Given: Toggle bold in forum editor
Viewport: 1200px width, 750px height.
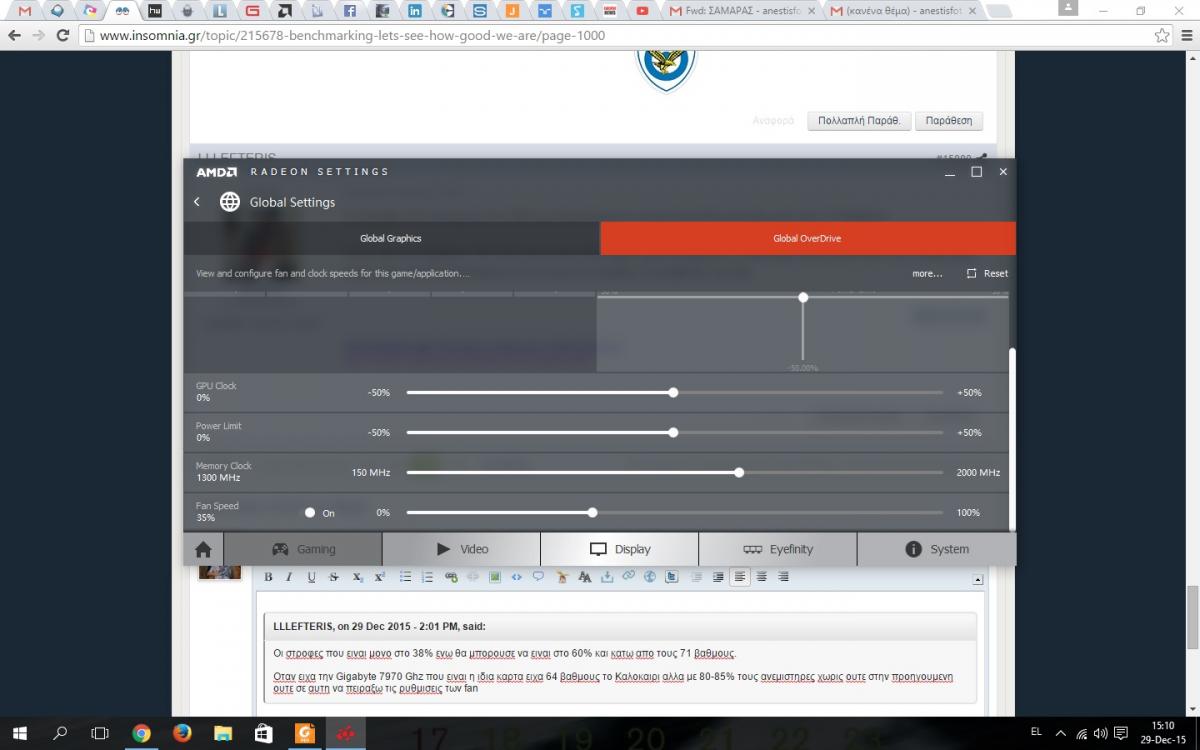Looking at the screenshot, I should [x=268, y=577].
